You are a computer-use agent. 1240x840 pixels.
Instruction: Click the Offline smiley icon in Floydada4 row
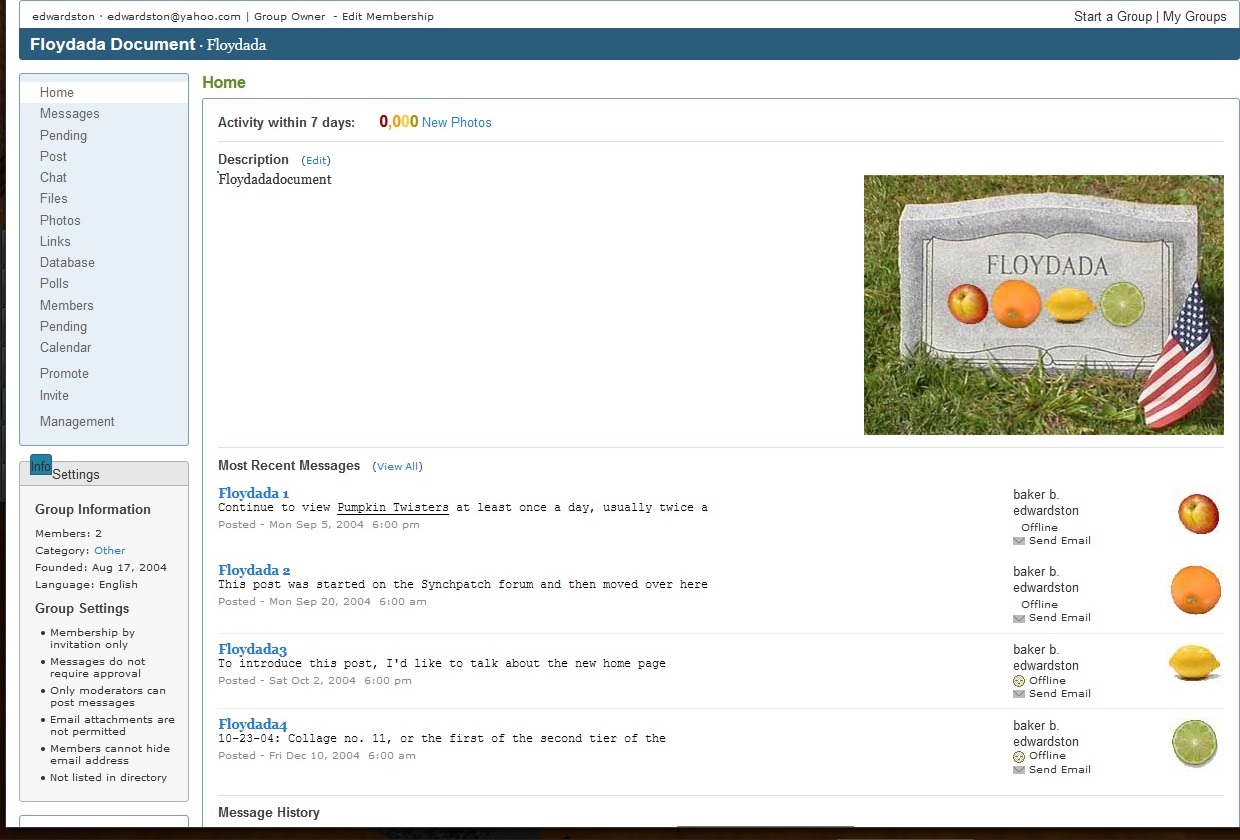(1019, 757)
